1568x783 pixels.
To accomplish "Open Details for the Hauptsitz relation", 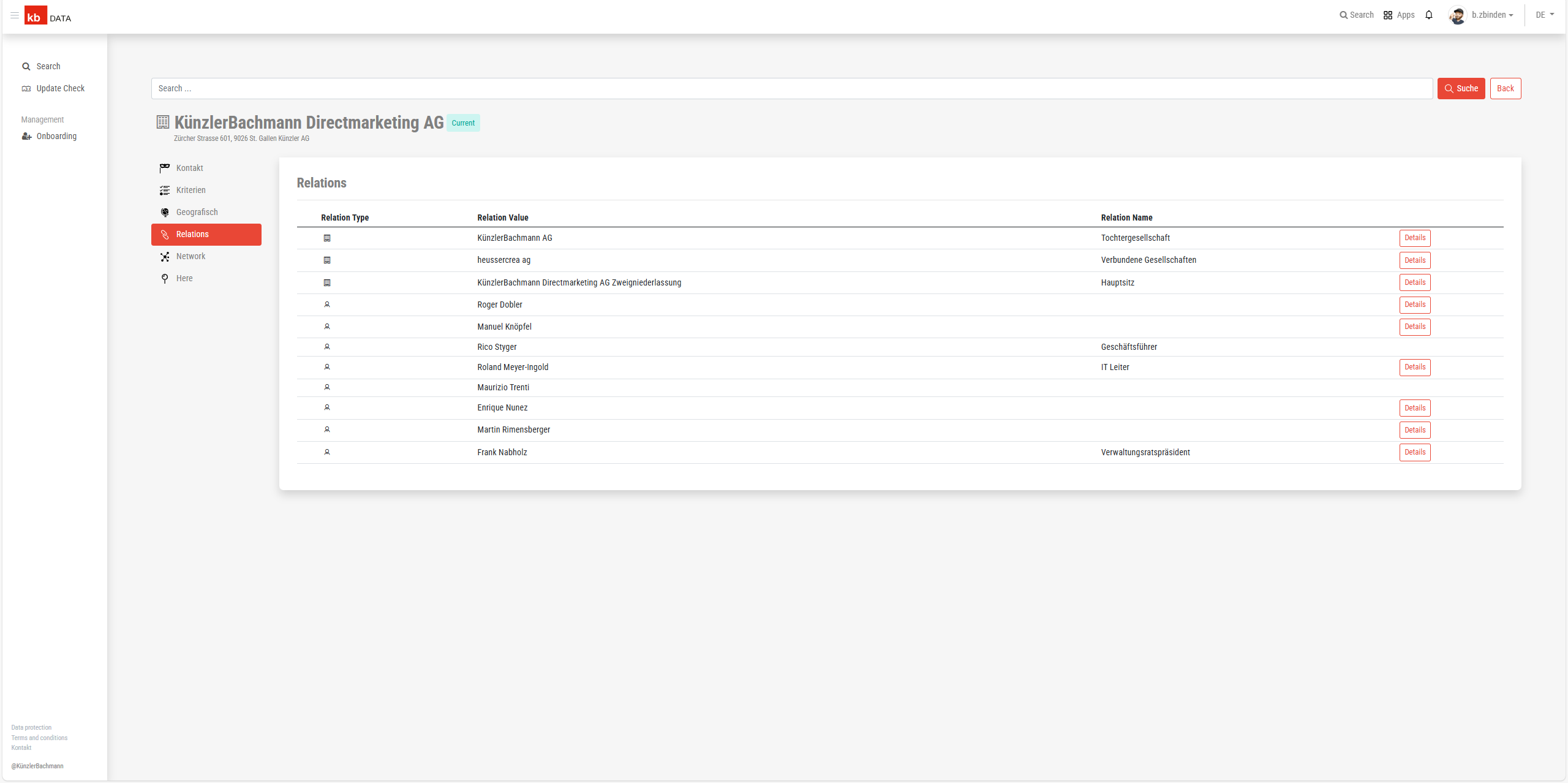I will point(1415,282).
